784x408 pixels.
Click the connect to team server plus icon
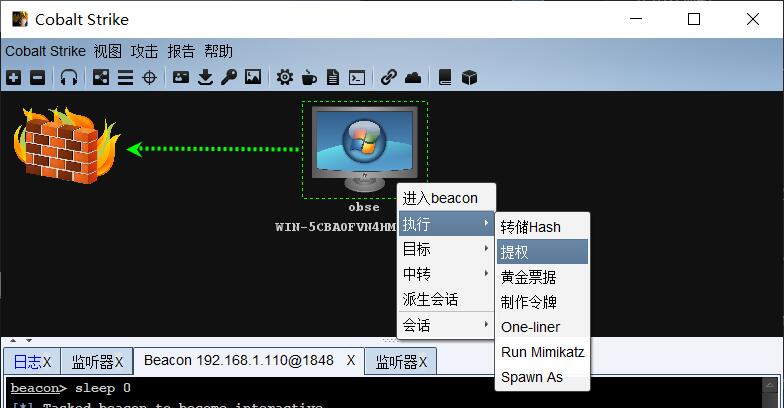[14, 77]
